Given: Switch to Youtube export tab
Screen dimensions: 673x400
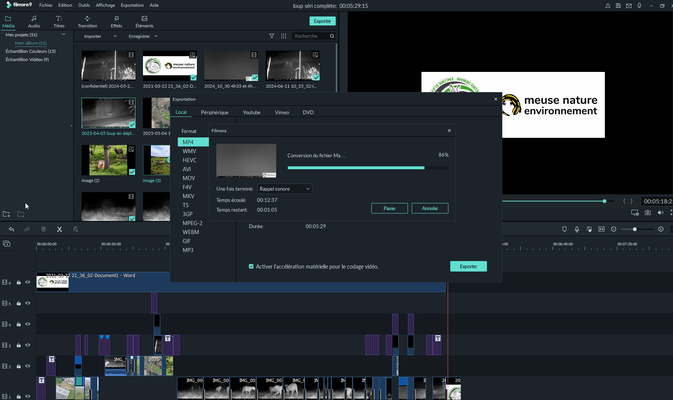Looking at the screenshot, I should (x=252, y=112).
